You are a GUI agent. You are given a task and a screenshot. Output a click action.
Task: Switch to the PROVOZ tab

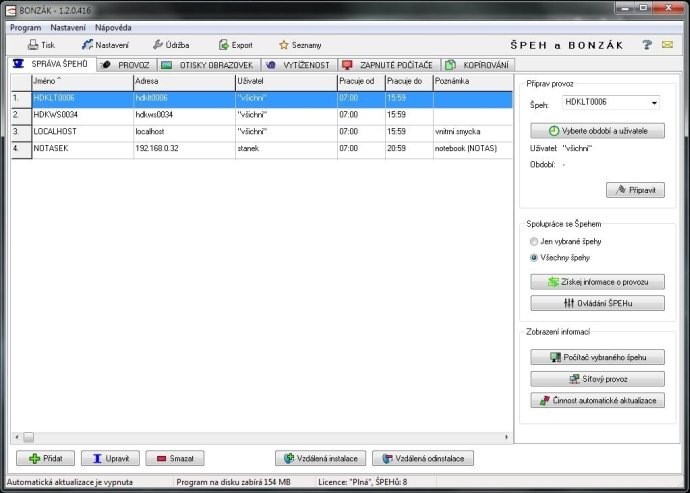click(126, 65)
